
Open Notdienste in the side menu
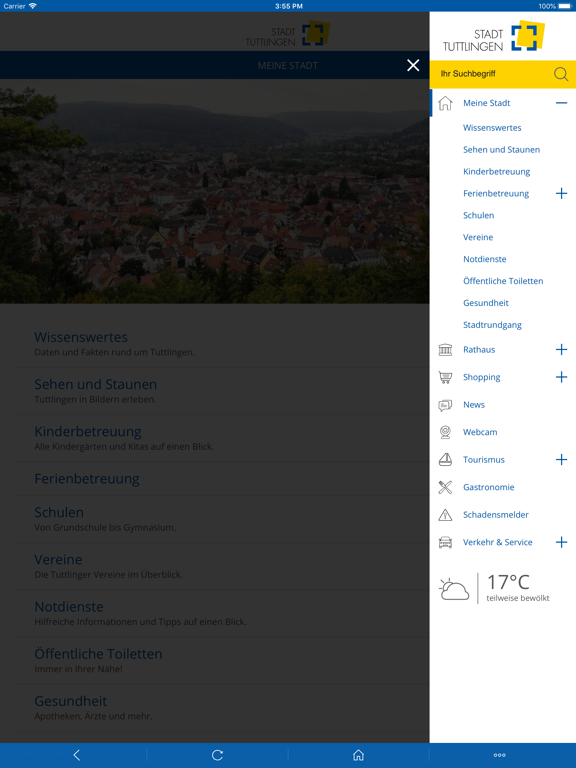tap(484, 259)
